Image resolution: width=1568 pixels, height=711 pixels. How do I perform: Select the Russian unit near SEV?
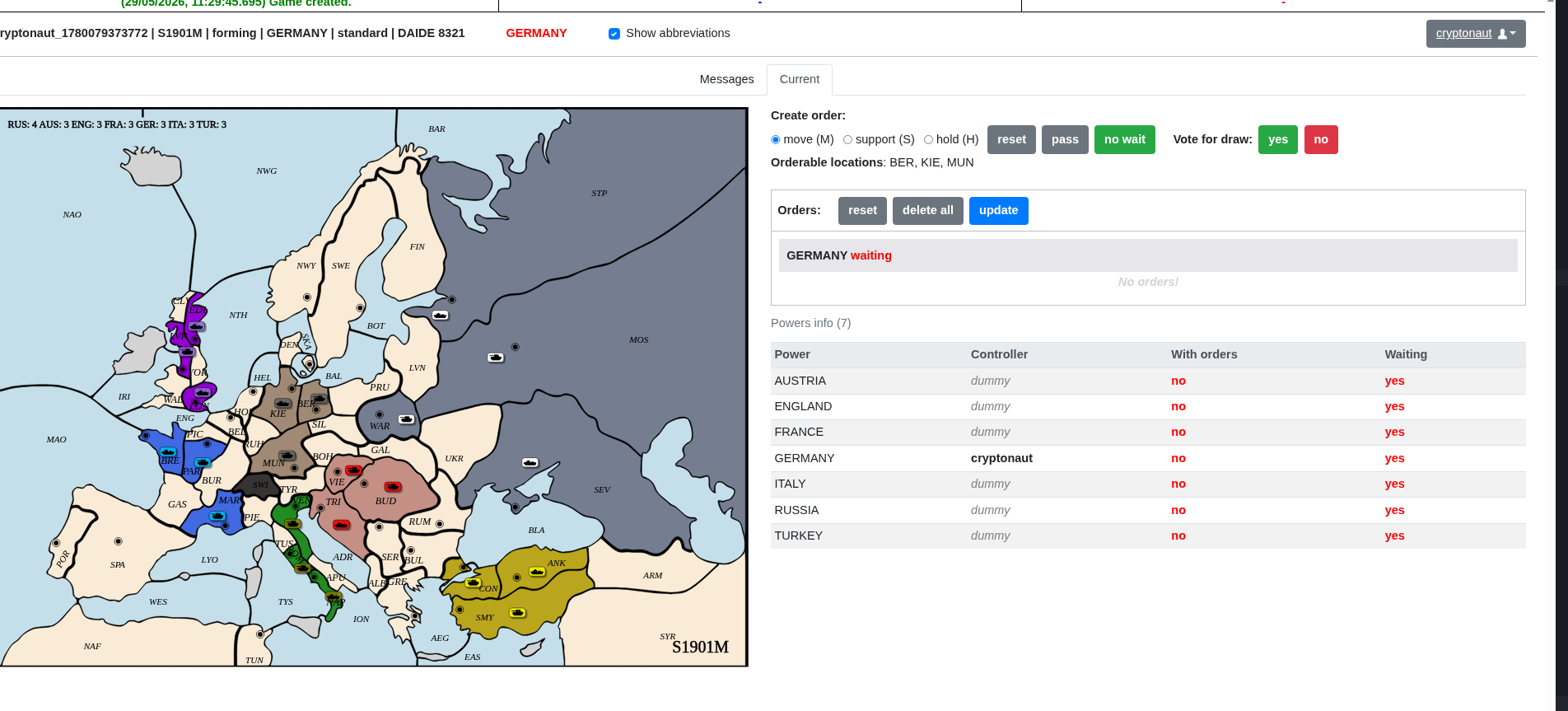[x=530, y=463]
